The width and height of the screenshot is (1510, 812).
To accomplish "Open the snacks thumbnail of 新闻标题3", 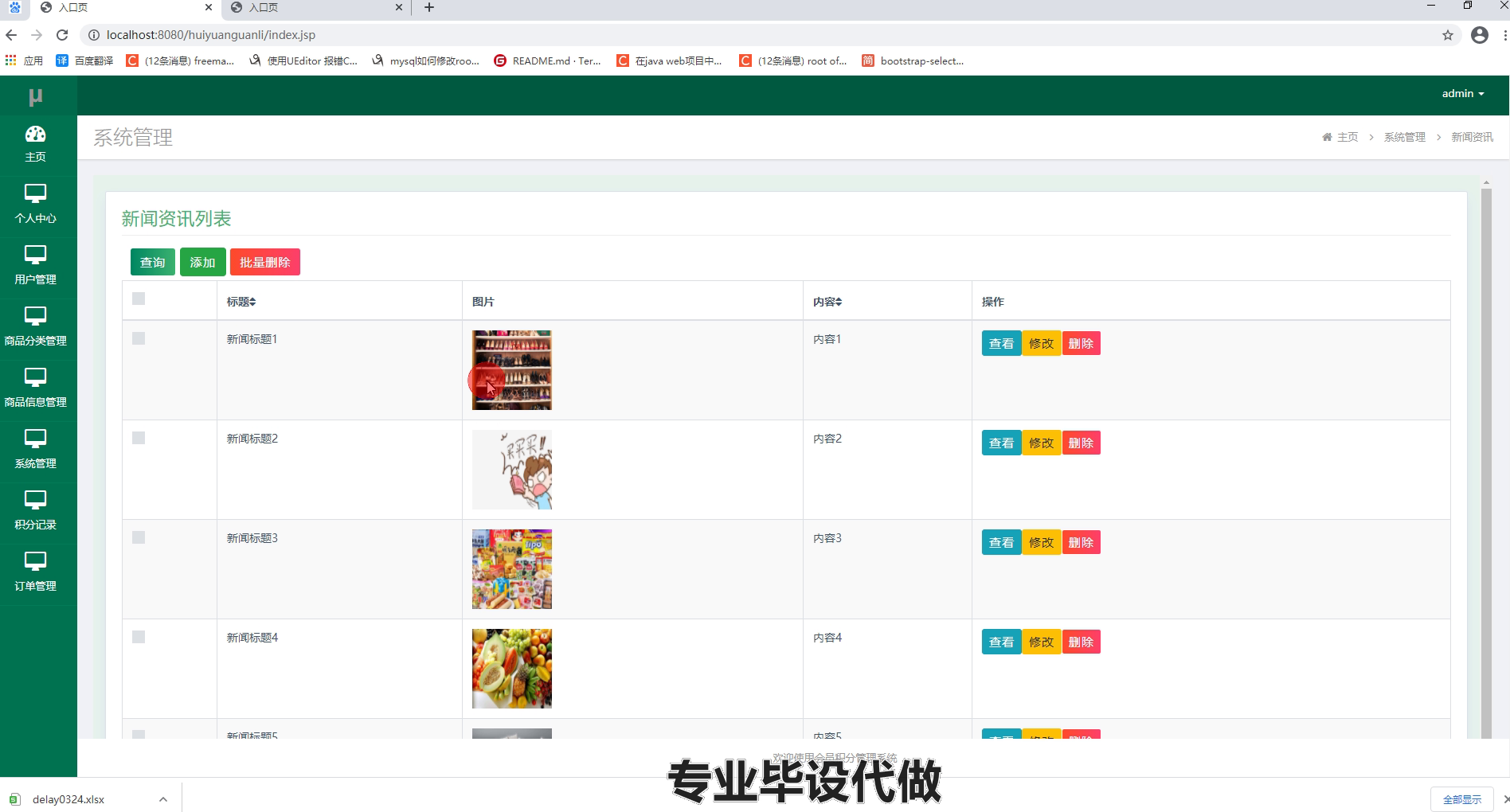I will pos(511,569).
